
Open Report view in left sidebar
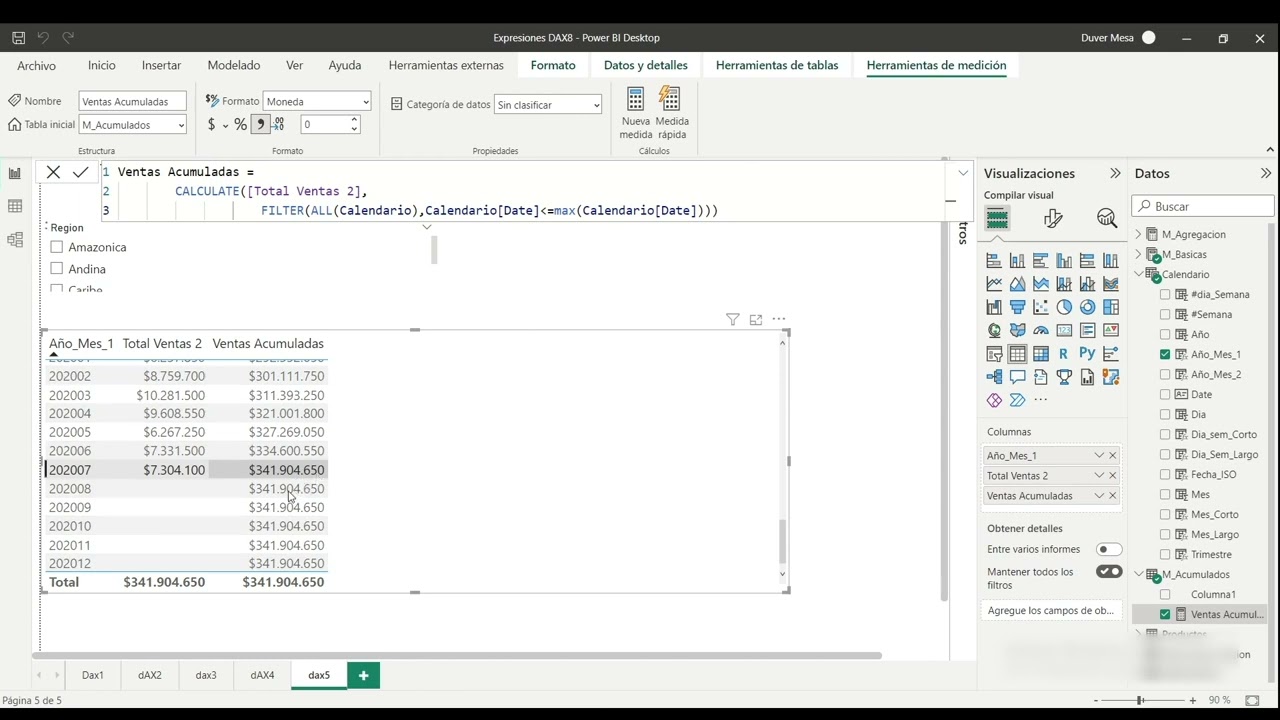15,173
